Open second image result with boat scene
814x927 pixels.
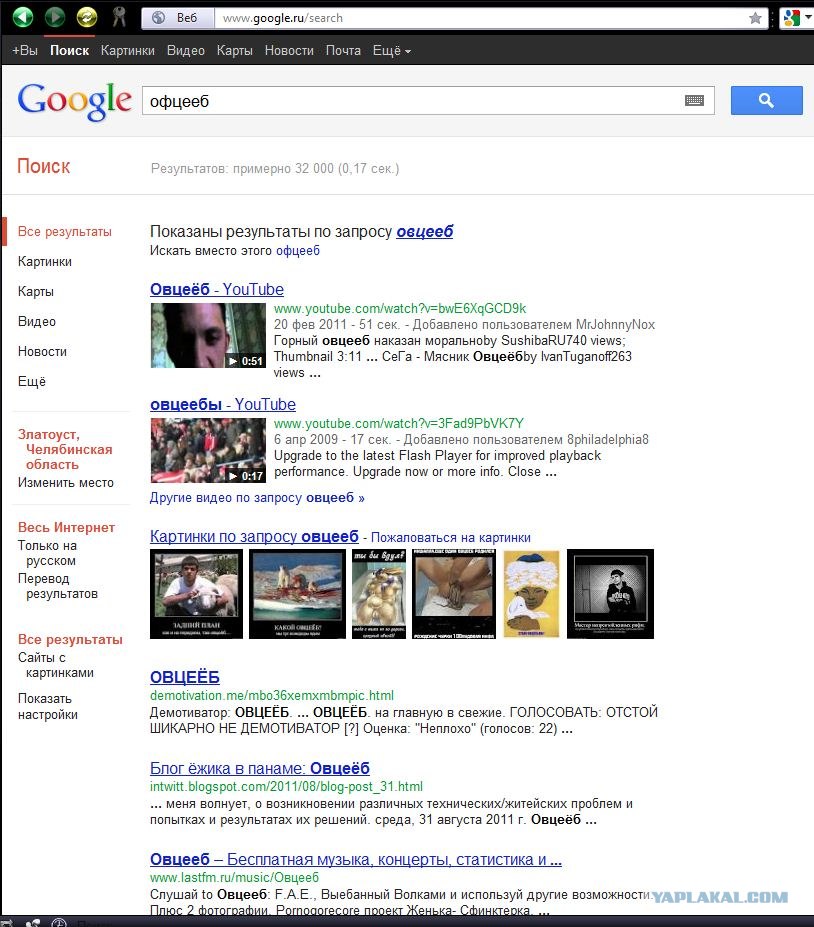pos(297,594)
